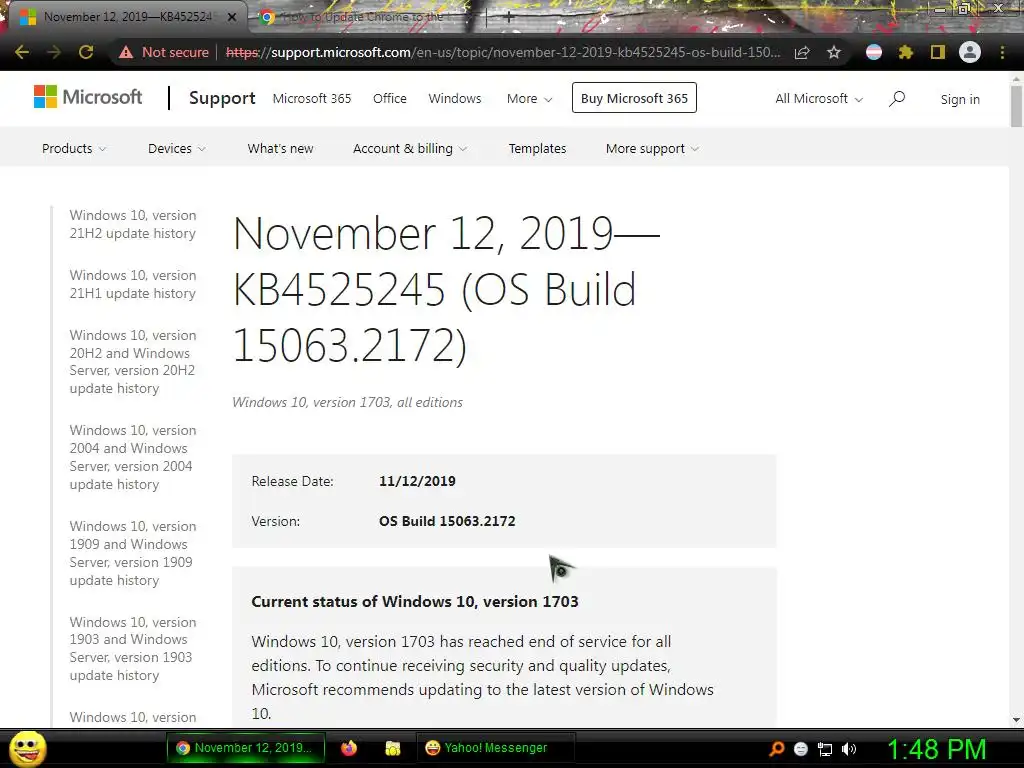
Task: Click the 1:48 PM taskbar clock
Action: pos(936,750)
